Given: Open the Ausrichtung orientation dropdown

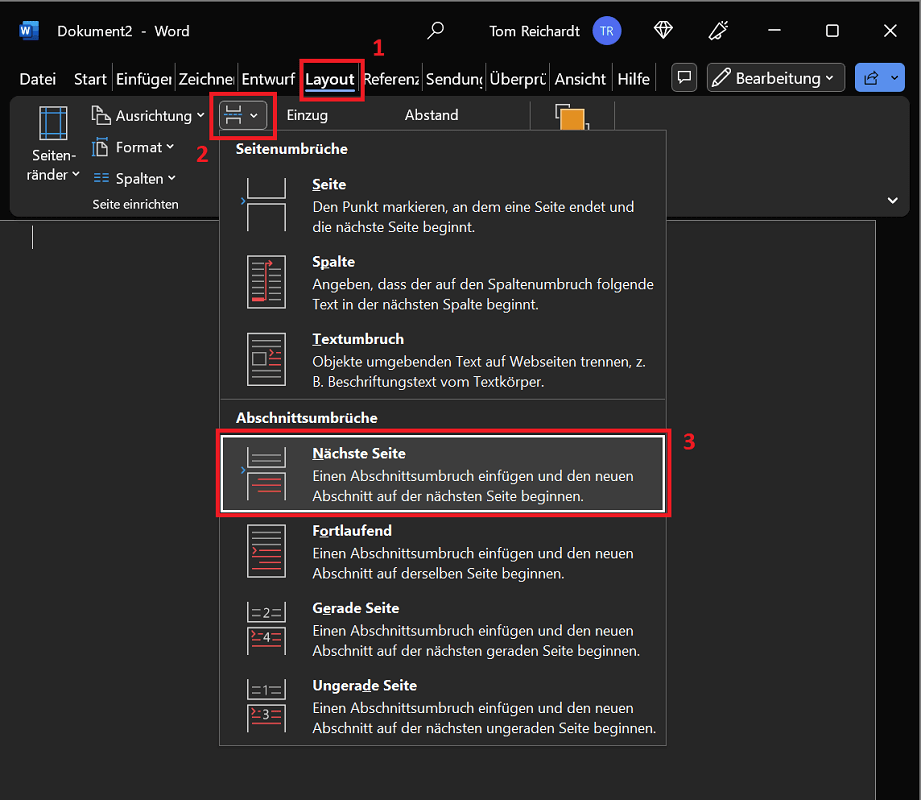Looking at the screenshot, I should click(x=148, y=116).
